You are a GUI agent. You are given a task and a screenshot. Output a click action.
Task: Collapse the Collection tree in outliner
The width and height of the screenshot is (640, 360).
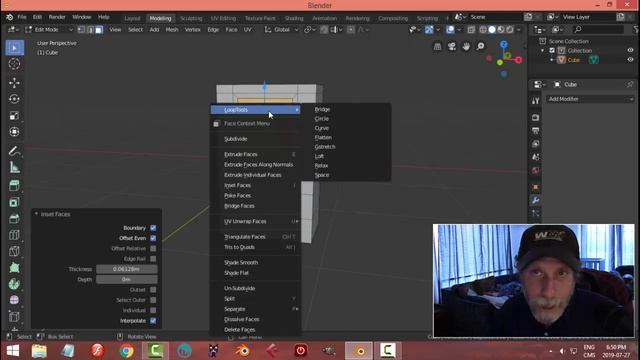tap(543, 51)
